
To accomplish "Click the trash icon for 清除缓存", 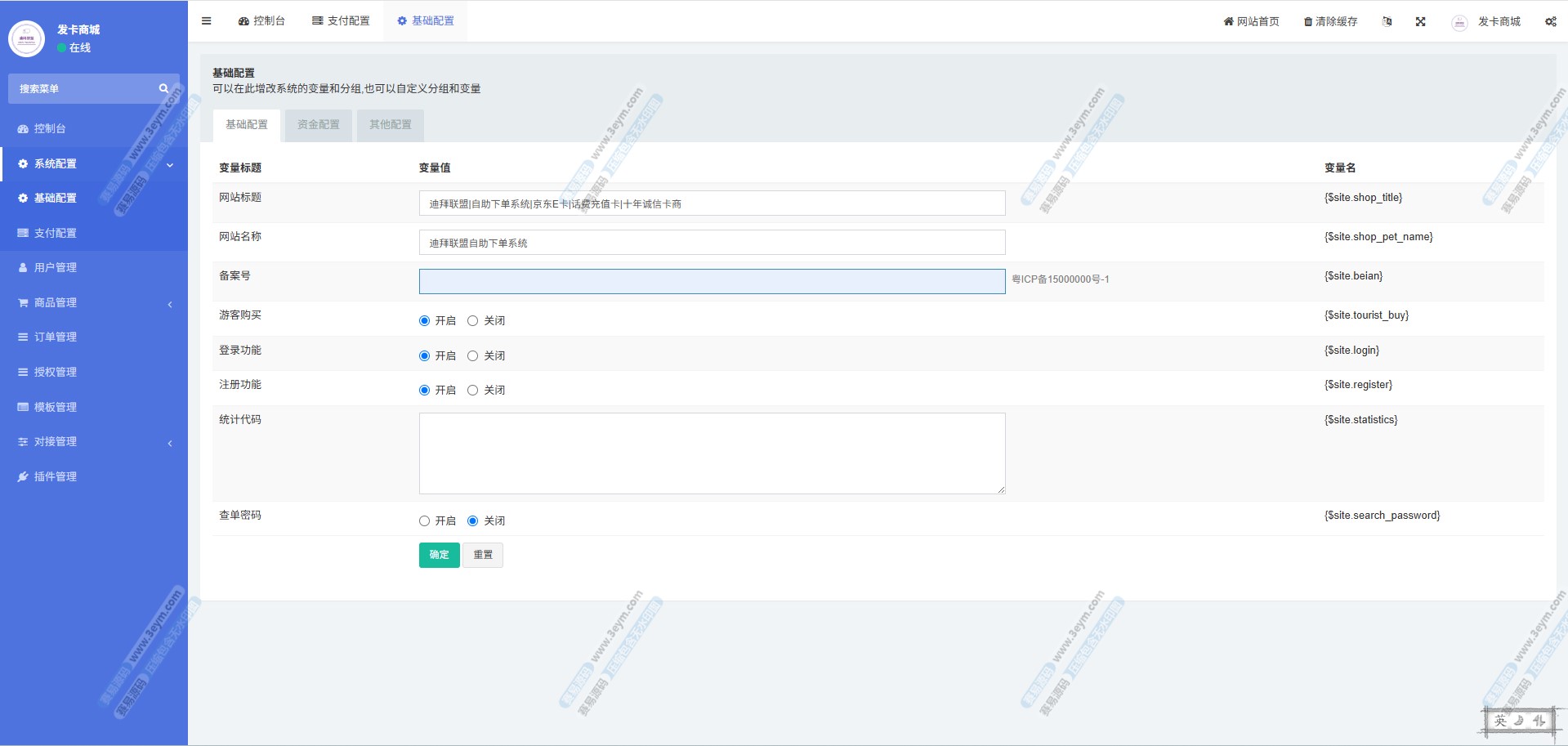I will pyautogui.click(x=1308, y=22).
